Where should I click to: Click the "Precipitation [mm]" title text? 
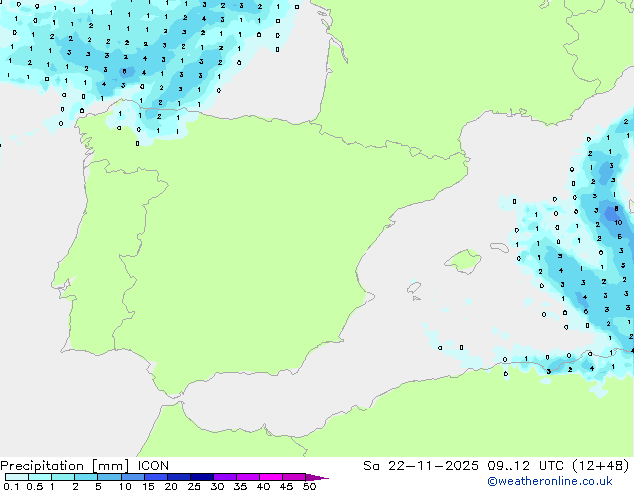[x=65, y=466]
